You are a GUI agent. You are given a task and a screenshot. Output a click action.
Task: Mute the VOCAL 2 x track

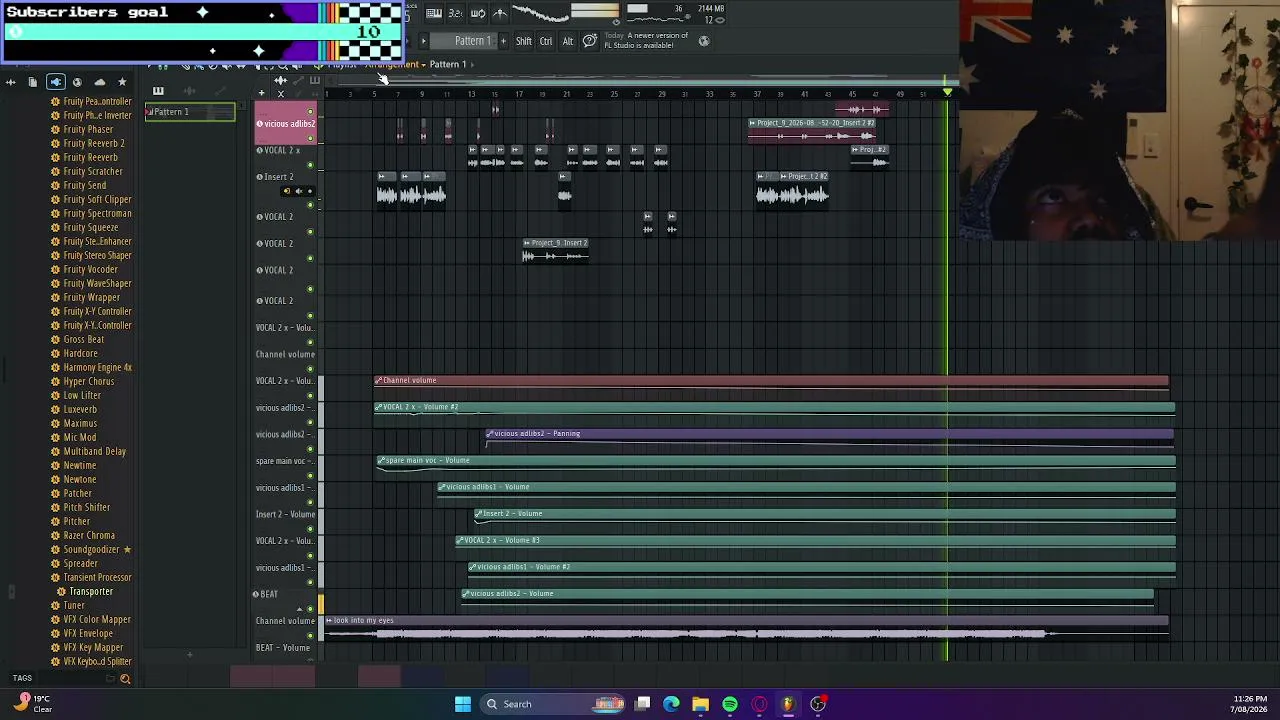(310, 164)
